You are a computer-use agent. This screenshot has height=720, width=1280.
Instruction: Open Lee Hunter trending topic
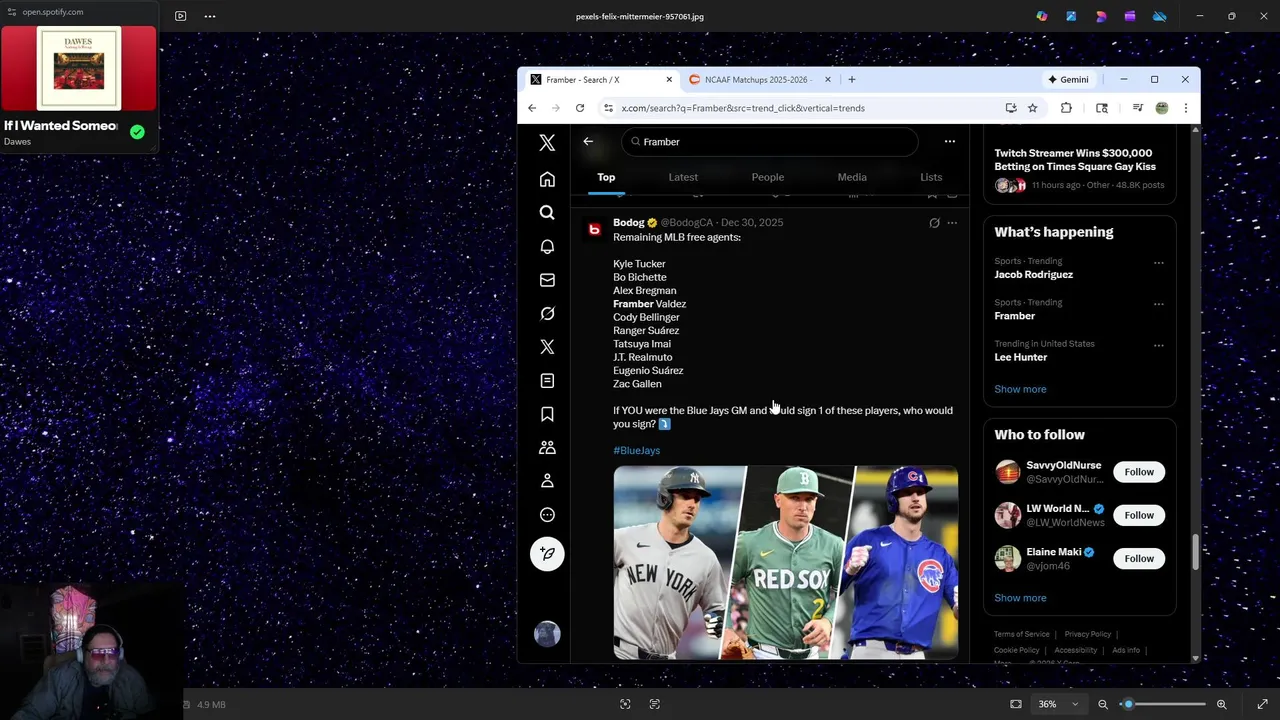[1021, 357]
